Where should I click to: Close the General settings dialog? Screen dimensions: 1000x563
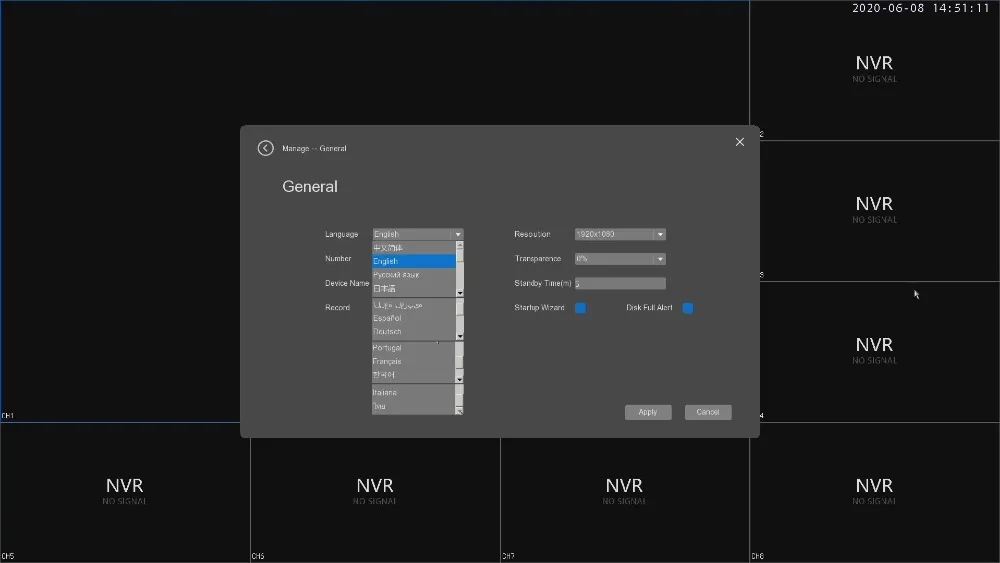739,142
